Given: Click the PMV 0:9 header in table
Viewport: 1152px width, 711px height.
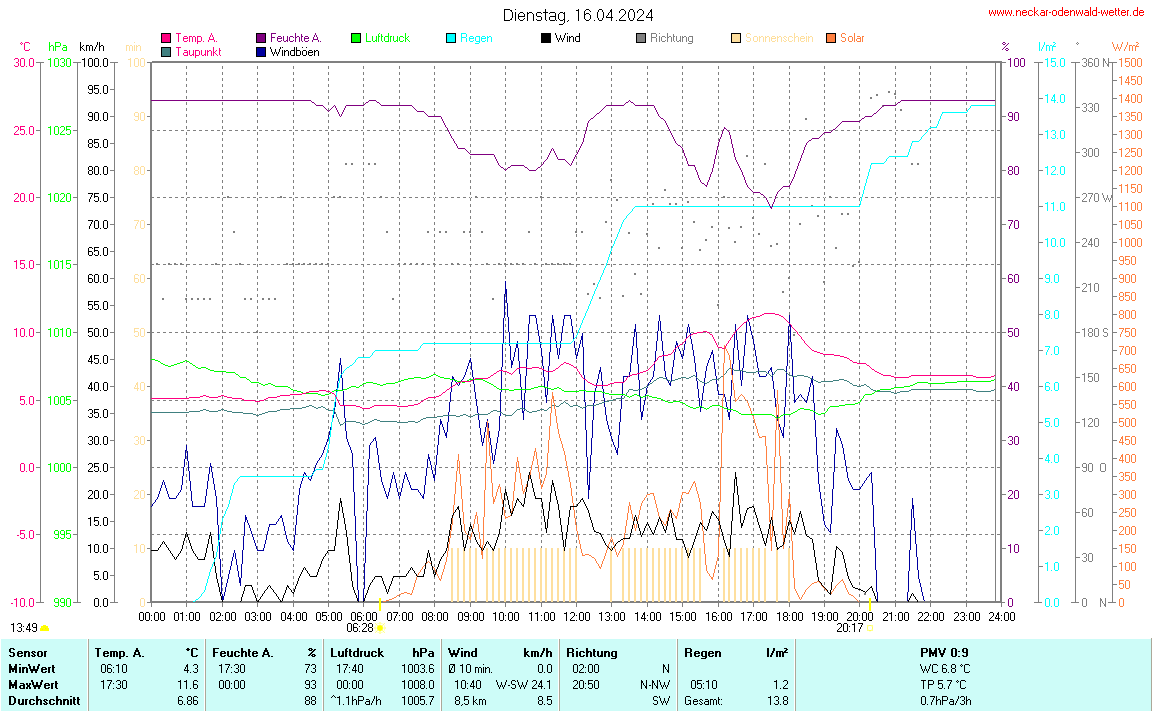Looking at the screenshot, I should (944, 652).
